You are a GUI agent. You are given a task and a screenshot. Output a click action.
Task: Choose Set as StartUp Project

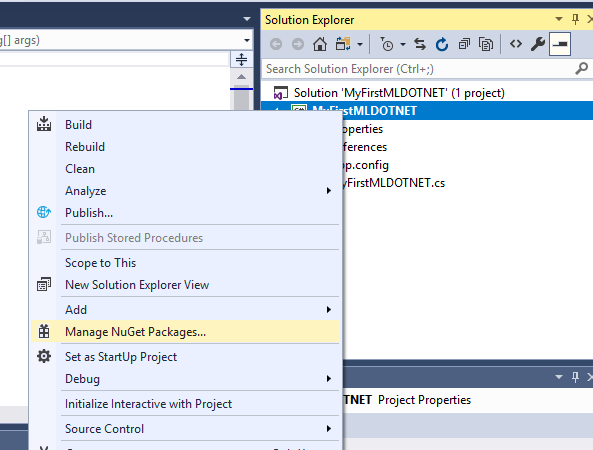coord(185,357)
